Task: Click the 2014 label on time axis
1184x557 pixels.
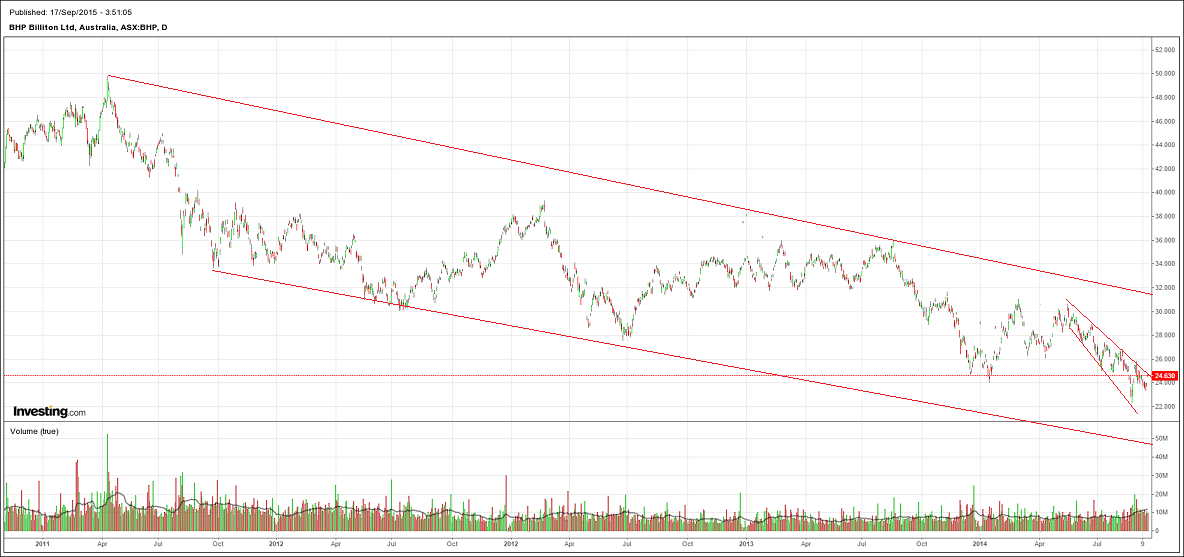Action: (980, 543)
